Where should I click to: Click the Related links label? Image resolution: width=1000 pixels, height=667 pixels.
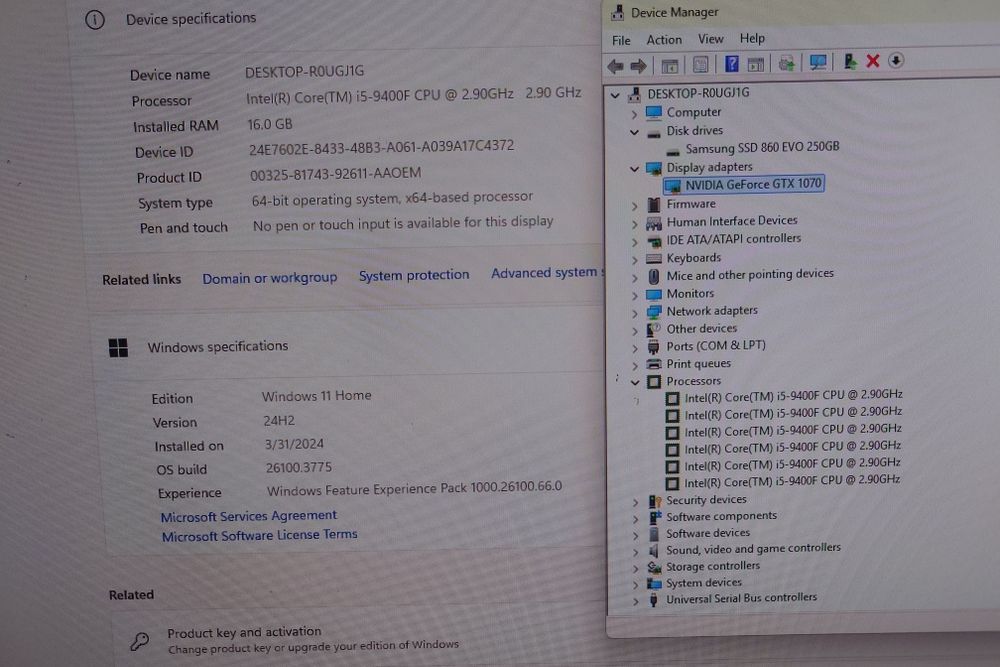142,279
